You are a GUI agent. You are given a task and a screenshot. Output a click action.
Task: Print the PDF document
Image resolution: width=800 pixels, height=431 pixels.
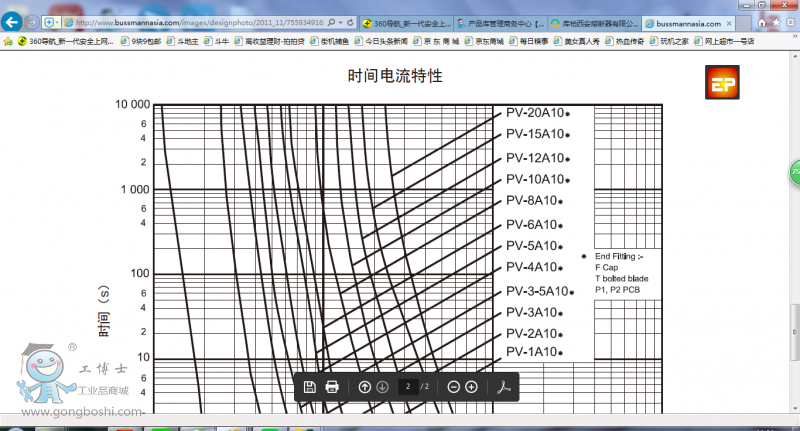(x=333, y=387)
